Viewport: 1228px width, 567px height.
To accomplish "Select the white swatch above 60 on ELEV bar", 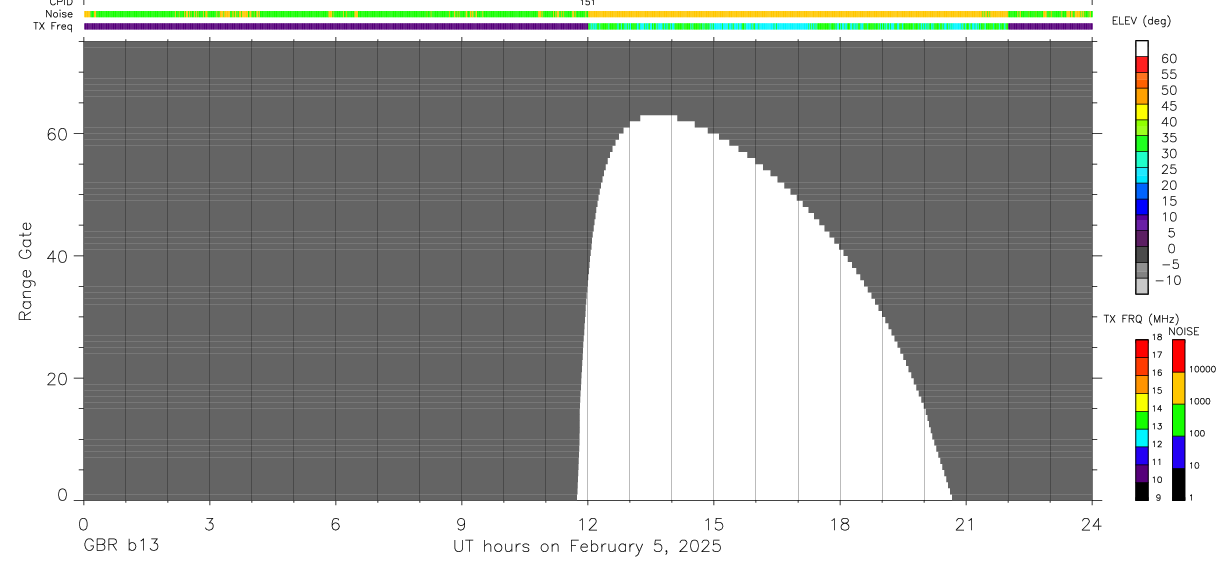I will [1142, 49].
